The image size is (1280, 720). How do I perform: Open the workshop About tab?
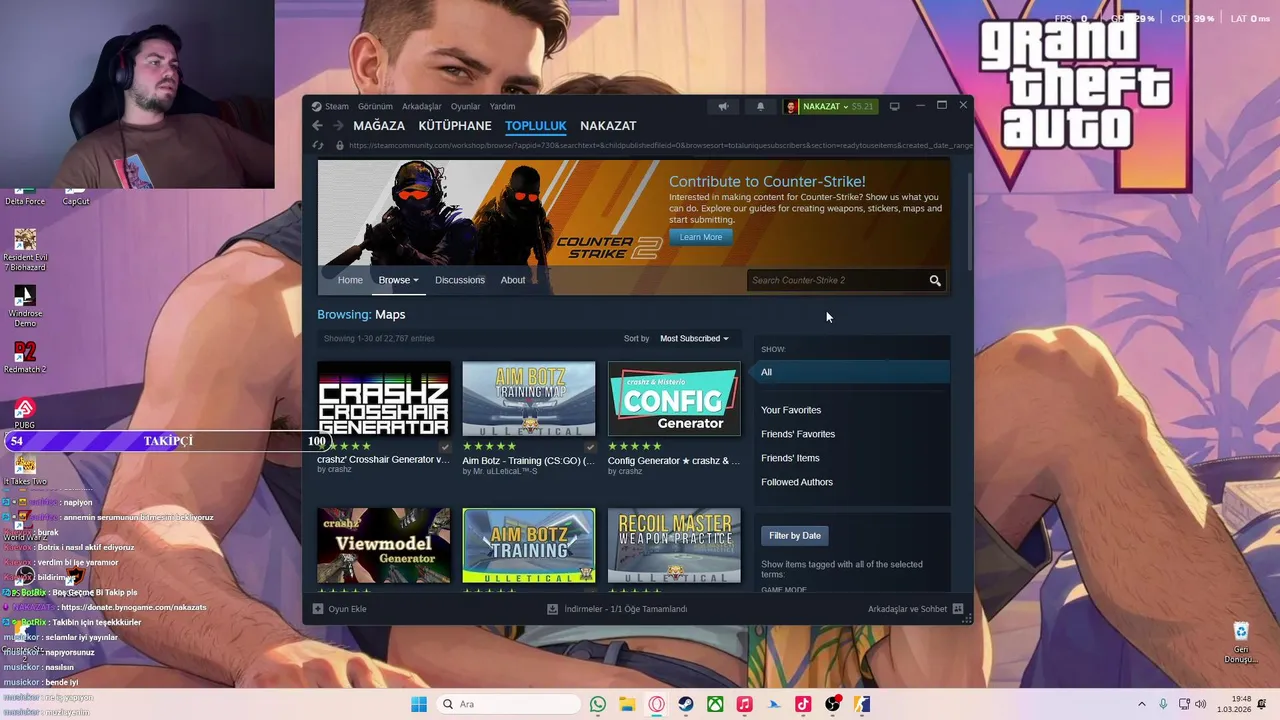pos(513,280)
